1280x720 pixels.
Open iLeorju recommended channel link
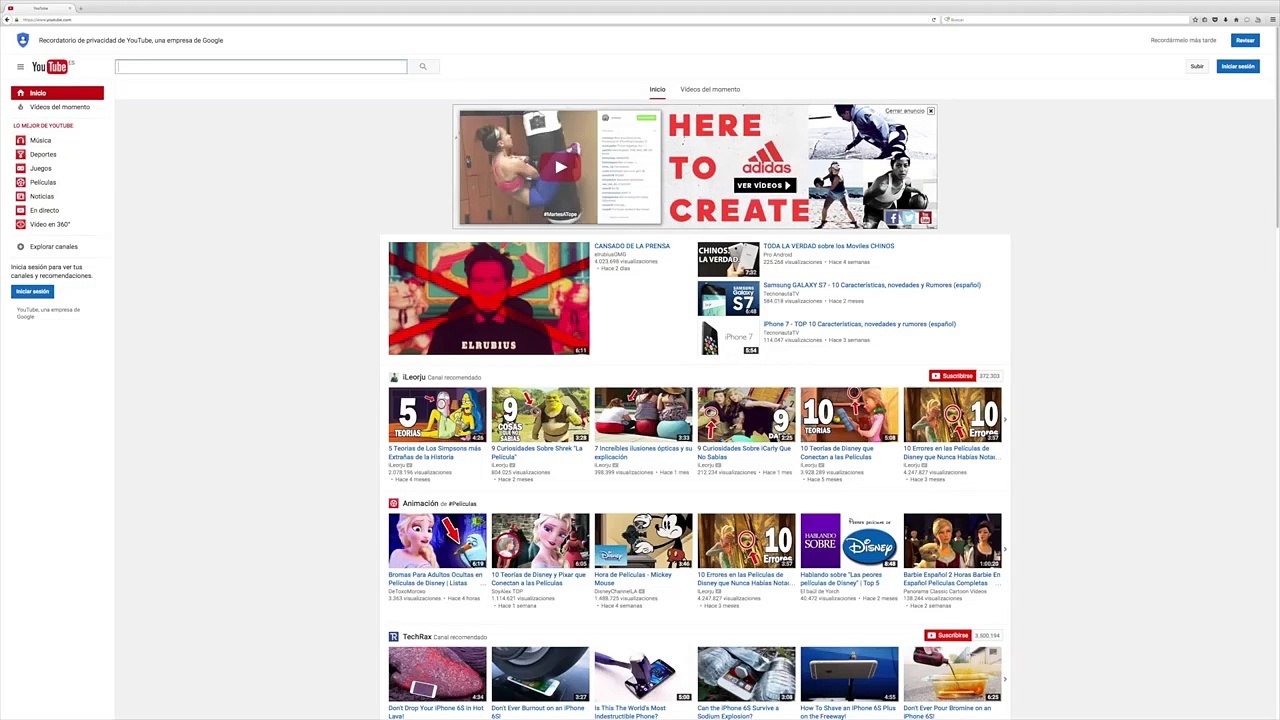(x=413, y=377)
